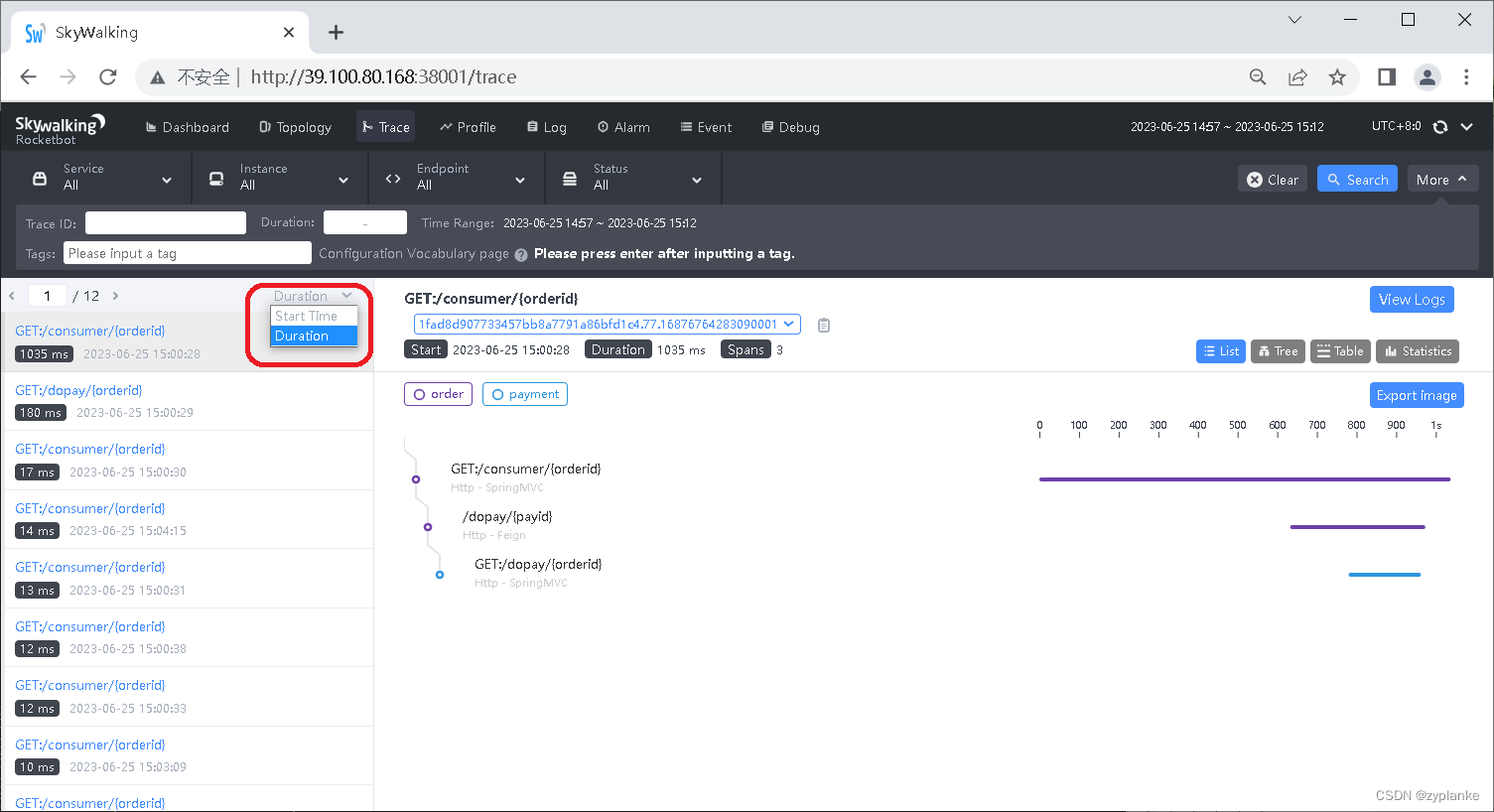The height and width of the screenshot is (812, 1494).
Task: Toggle the payment service legend
Action: 524,394
